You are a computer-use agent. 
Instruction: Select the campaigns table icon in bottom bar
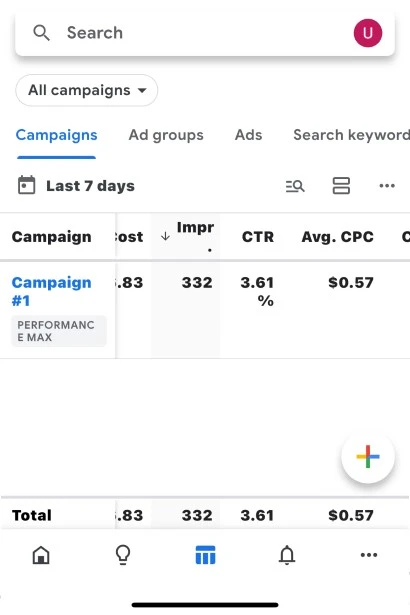tap(205, 555)
